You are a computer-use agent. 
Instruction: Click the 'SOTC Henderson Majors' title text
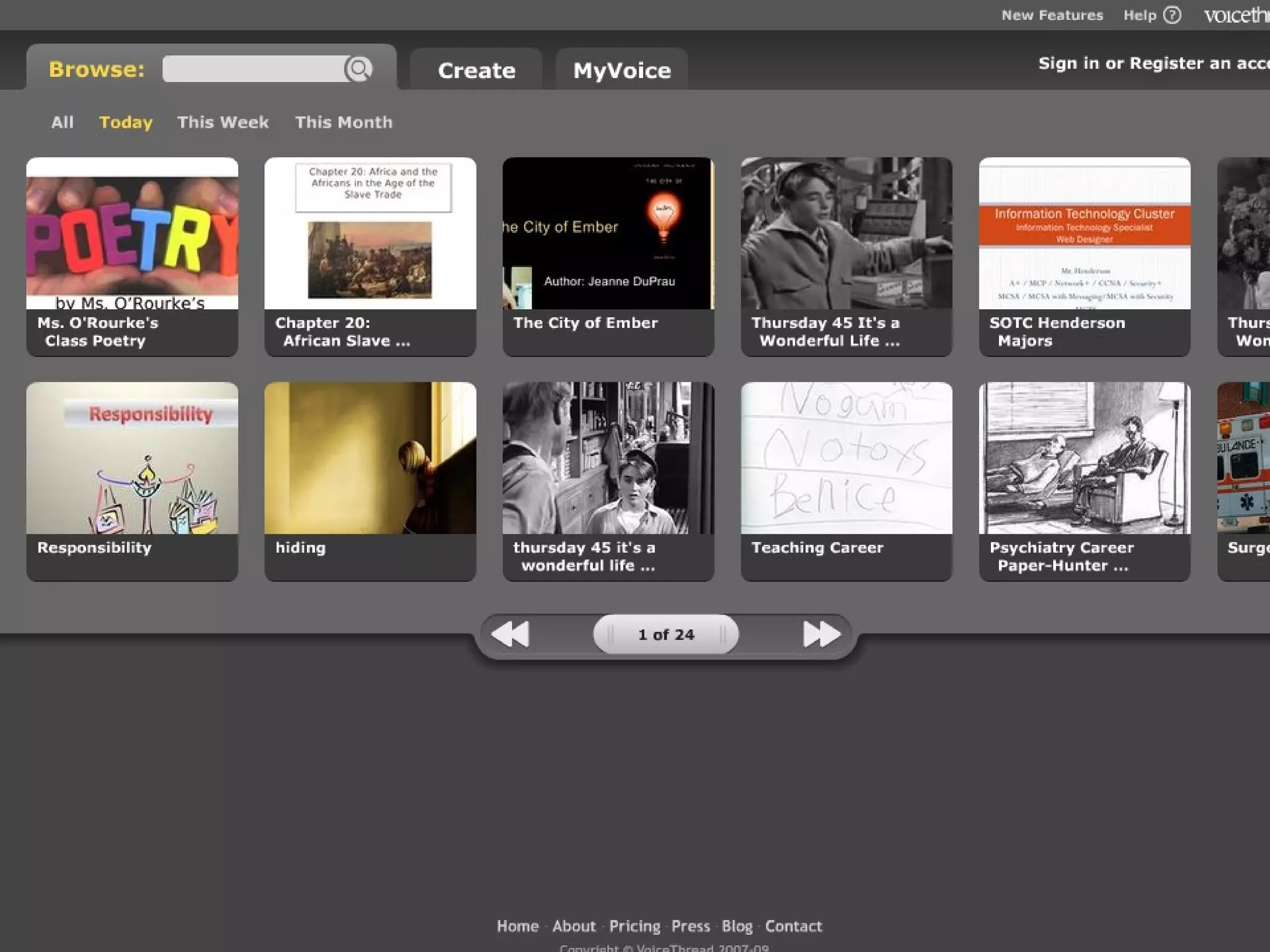pyautogui.click(x=1057, y=332)
